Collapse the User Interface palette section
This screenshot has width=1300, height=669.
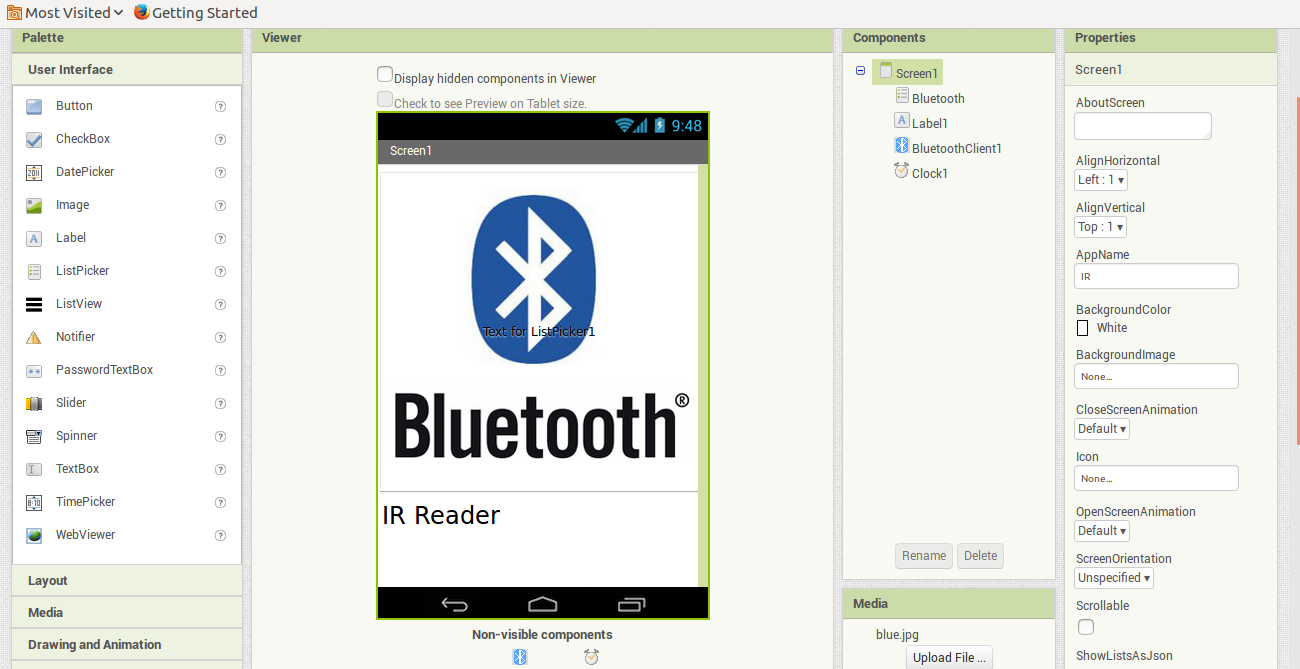(x=127, y=70)
